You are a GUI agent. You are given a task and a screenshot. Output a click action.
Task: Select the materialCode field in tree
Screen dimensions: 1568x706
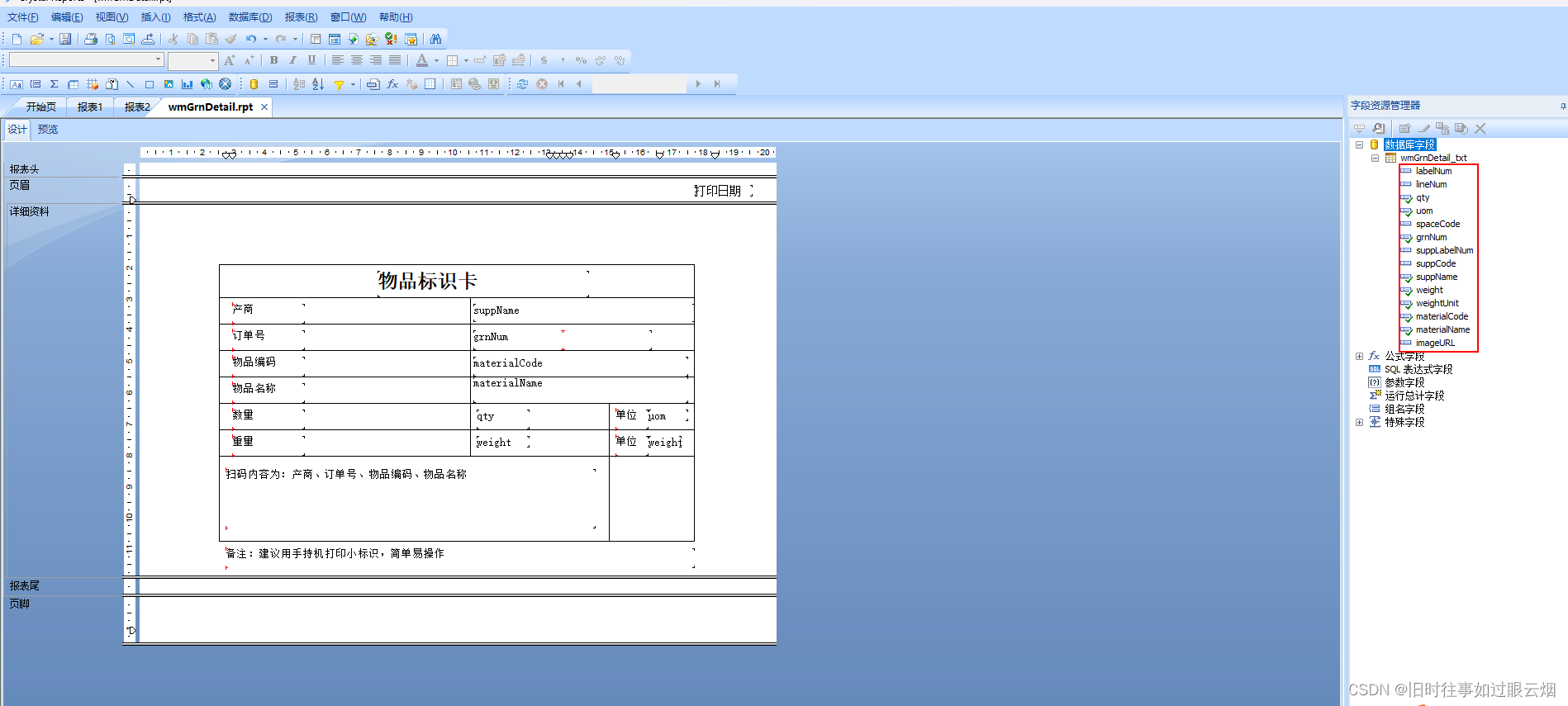tap(1442, 316)
